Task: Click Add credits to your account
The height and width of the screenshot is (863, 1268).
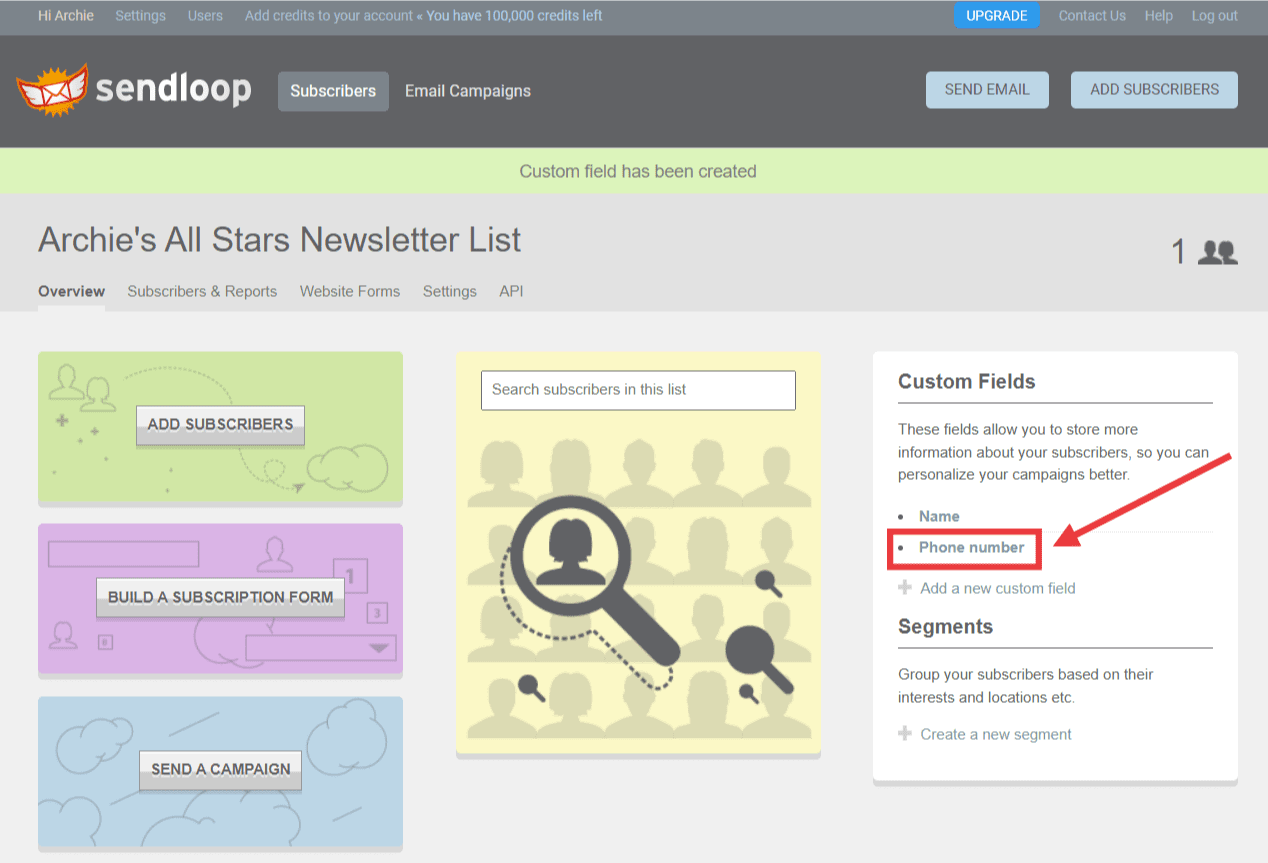Action: click(331, 15)
